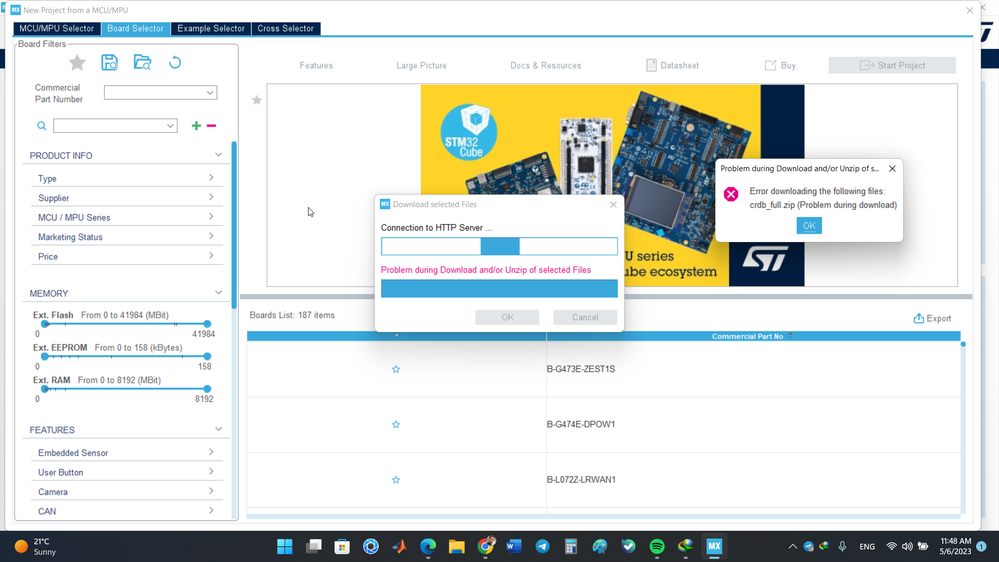Sort by Commercial Part No column header
Screen dimensions: 999x562
pyautogui.click(x=747, y=336)
